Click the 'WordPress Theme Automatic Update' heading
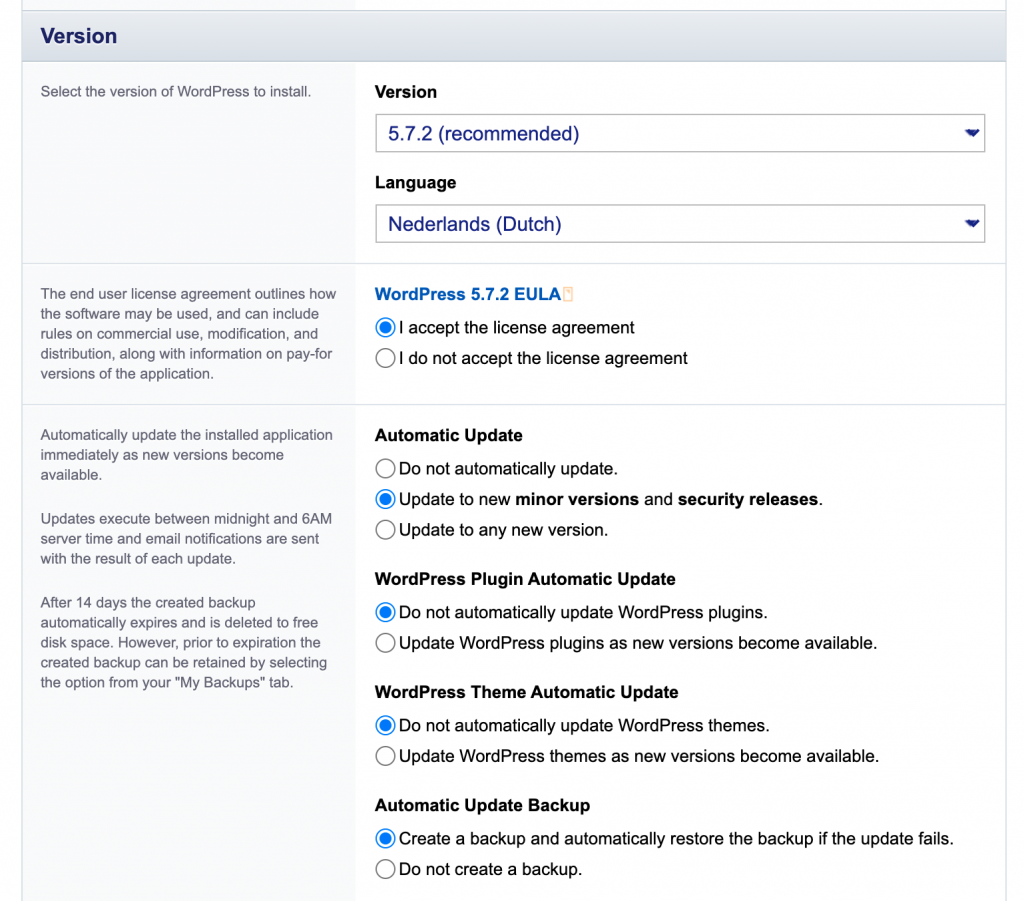 click(x=526, y=692)
